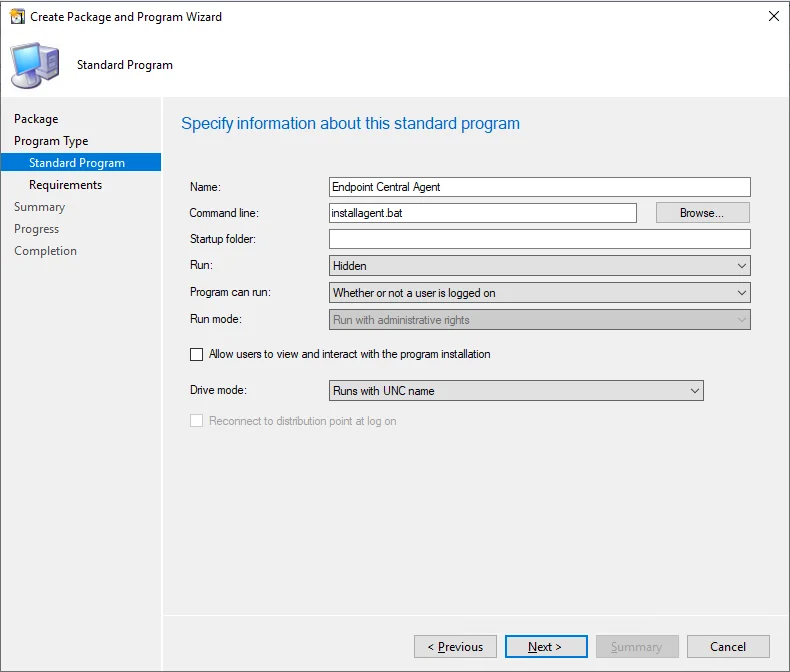Image resolution: width=790 pixels, height=672 pixels.
Task: Click the Next button
Action: (546, 646)
